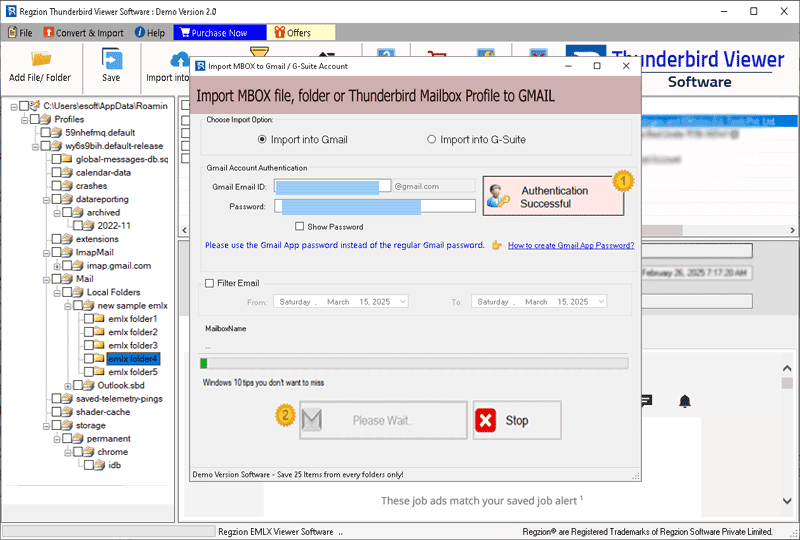
Task: Collapse the new sample emlx node
Action: (x=67, y=306)
